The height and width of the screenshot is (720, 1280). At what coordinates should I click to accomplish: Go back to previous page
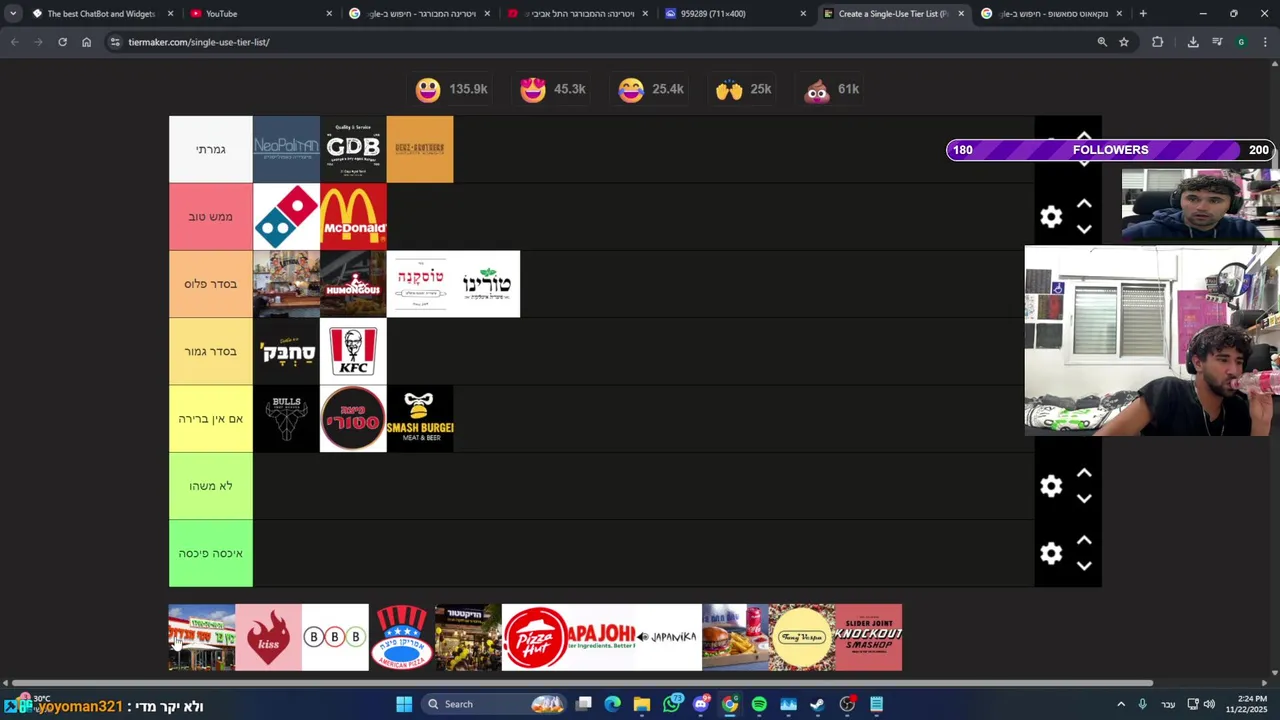click(14, 42)
